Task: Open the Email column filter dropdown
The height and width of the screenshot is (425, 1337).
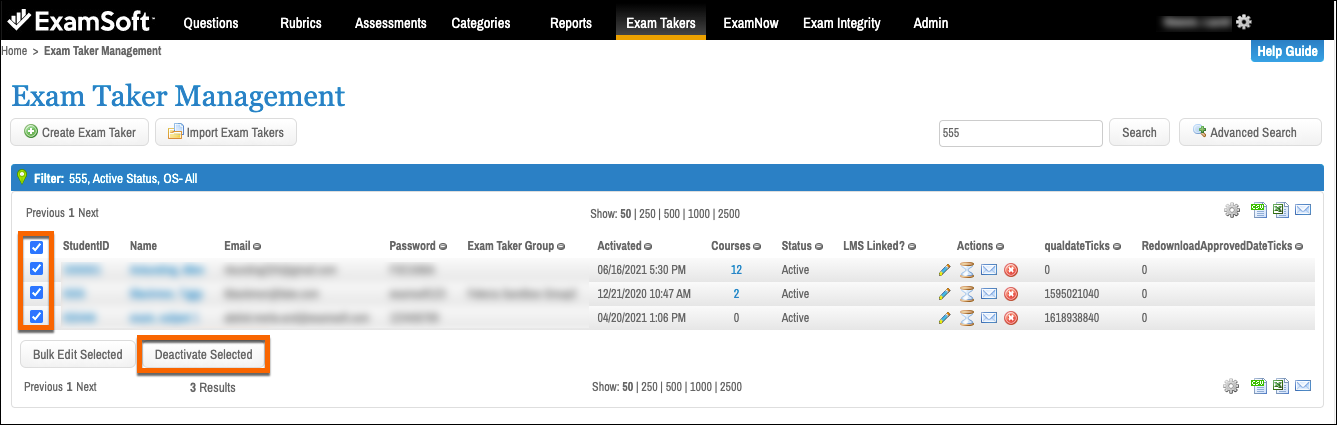Action: tap(259, 246)
